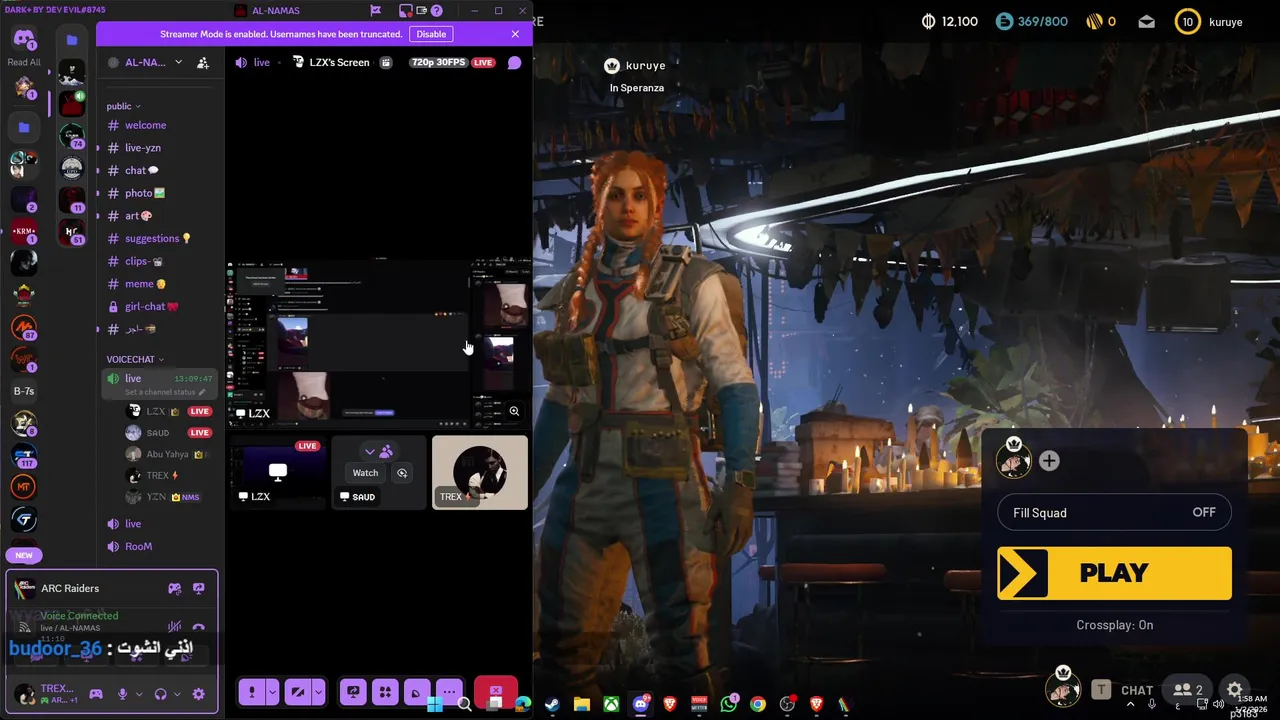Open ARC Raiders party members icon
1280x720 pixels.
click(x=1188, y=690)
